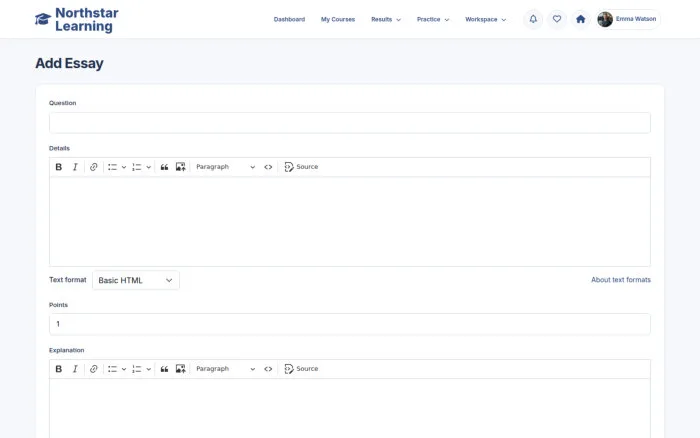Expand bulleted list options arrow in Details toolbar
This screenshot has height=438, width=700.
pyautogui.click(x=124, y=167)
